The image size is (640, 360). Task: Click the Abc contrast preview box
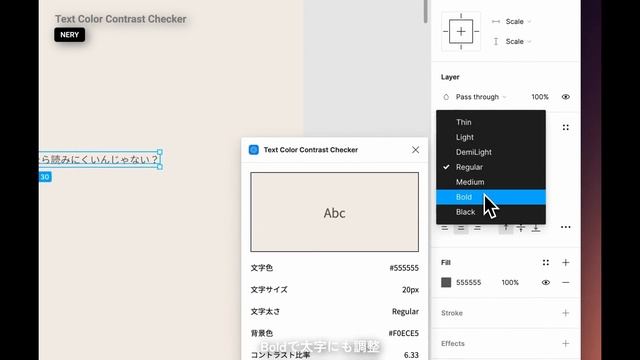(334, 212)
